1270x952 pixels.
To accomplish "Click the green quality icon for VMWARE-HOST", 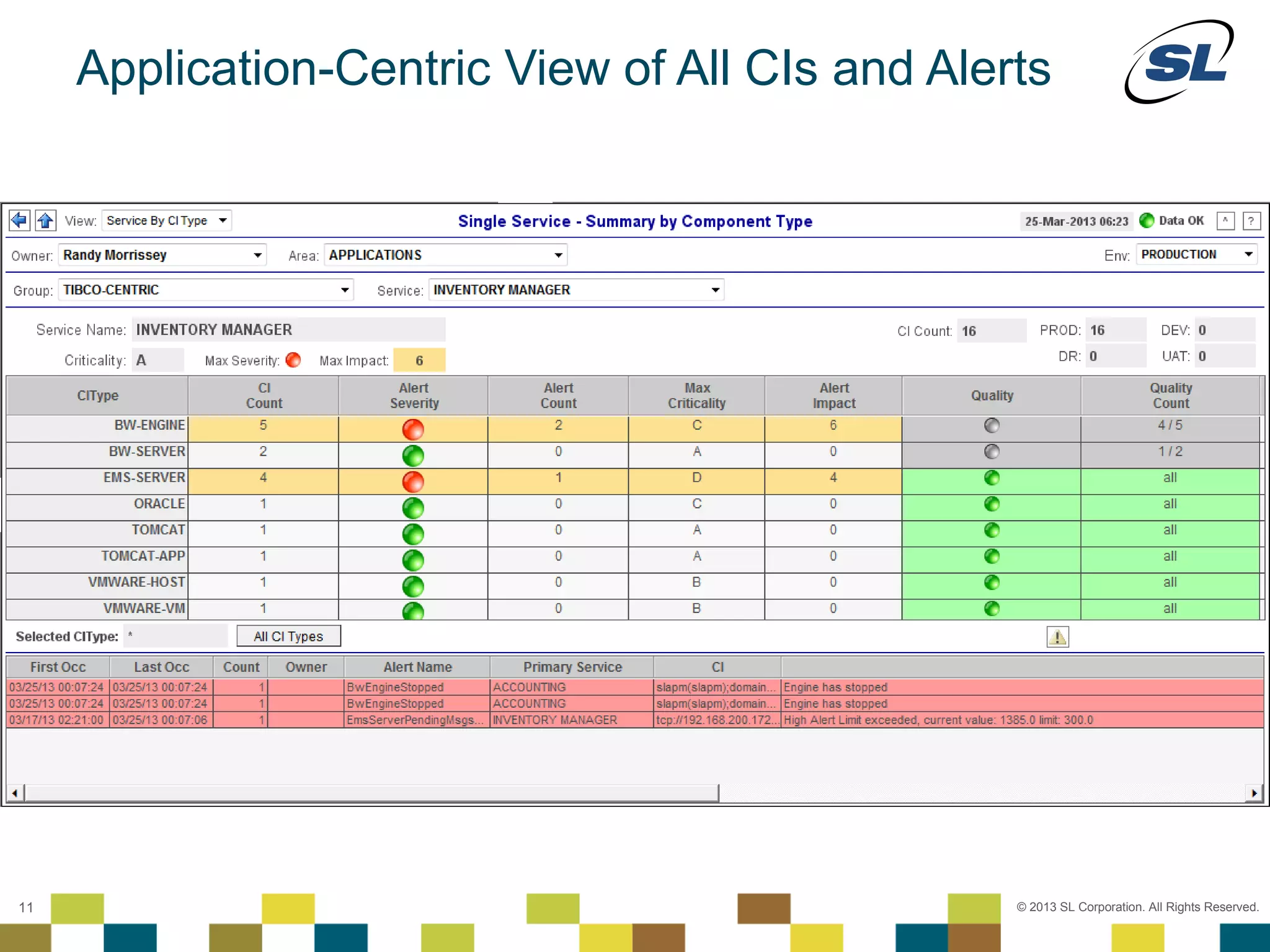I will click(992, 583).
